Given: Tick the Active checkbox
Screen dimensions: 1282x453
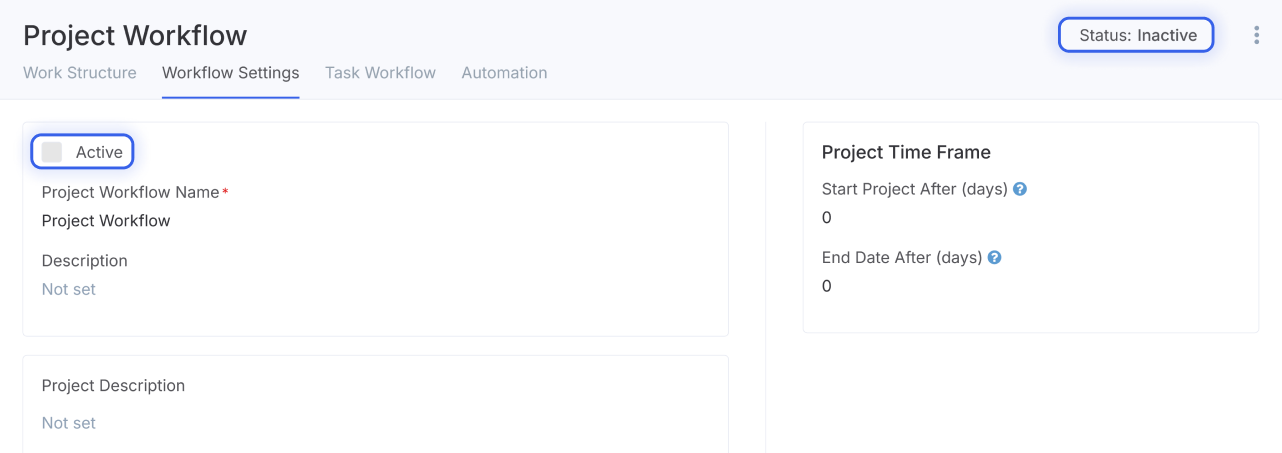Looking at the screenshot, I should point(52,152).
